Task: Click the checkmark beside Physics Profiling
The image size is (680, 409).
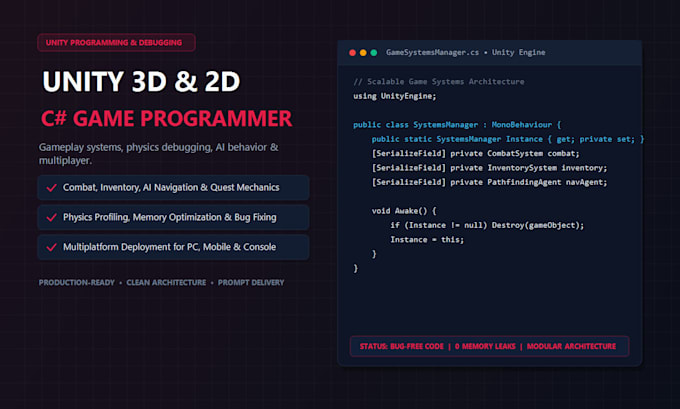Action: click(x=52, y=217)
